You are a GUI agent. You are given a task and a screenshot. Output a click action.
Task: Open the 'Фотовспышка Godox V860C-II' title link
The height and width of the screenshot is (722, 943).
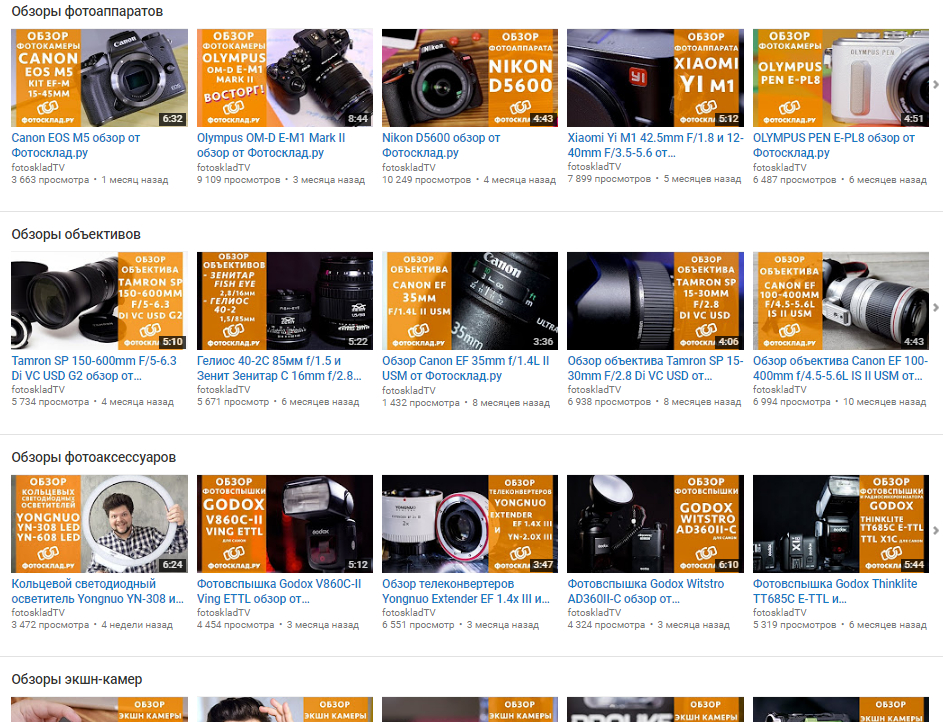pyautogui.click(x=278, y=591)
